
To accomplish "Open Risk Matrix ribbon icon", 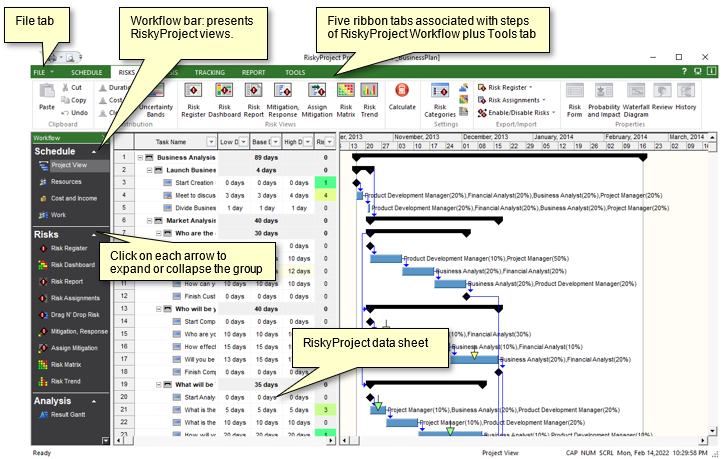I will coord(346,90).
